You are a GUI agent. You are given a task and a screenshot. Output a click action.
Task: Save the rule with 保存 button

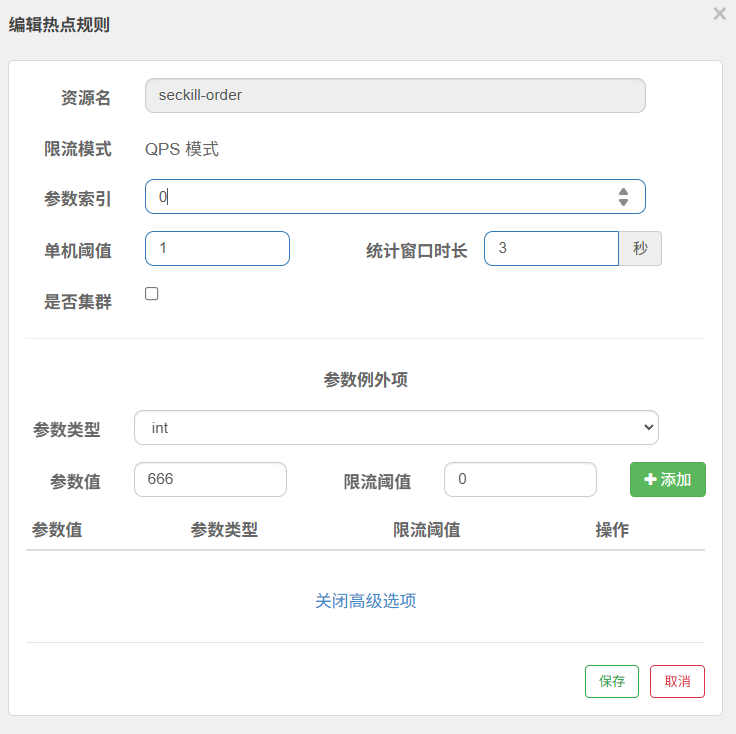point(612,681)
